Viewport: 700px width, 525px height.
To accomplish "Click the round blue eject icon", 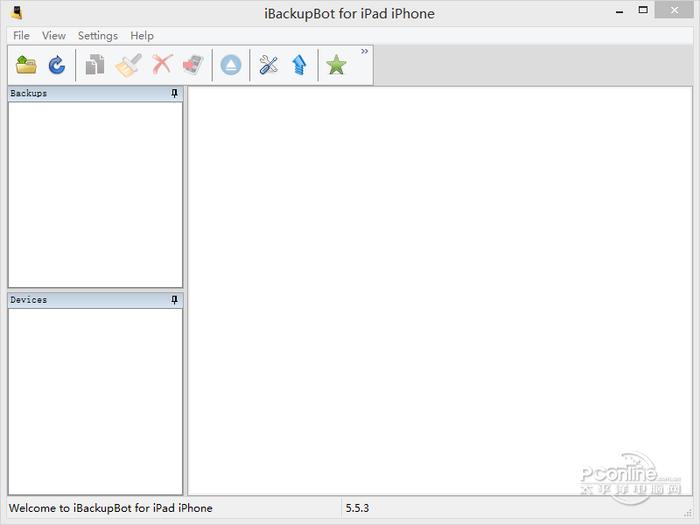I will point(231,65).
